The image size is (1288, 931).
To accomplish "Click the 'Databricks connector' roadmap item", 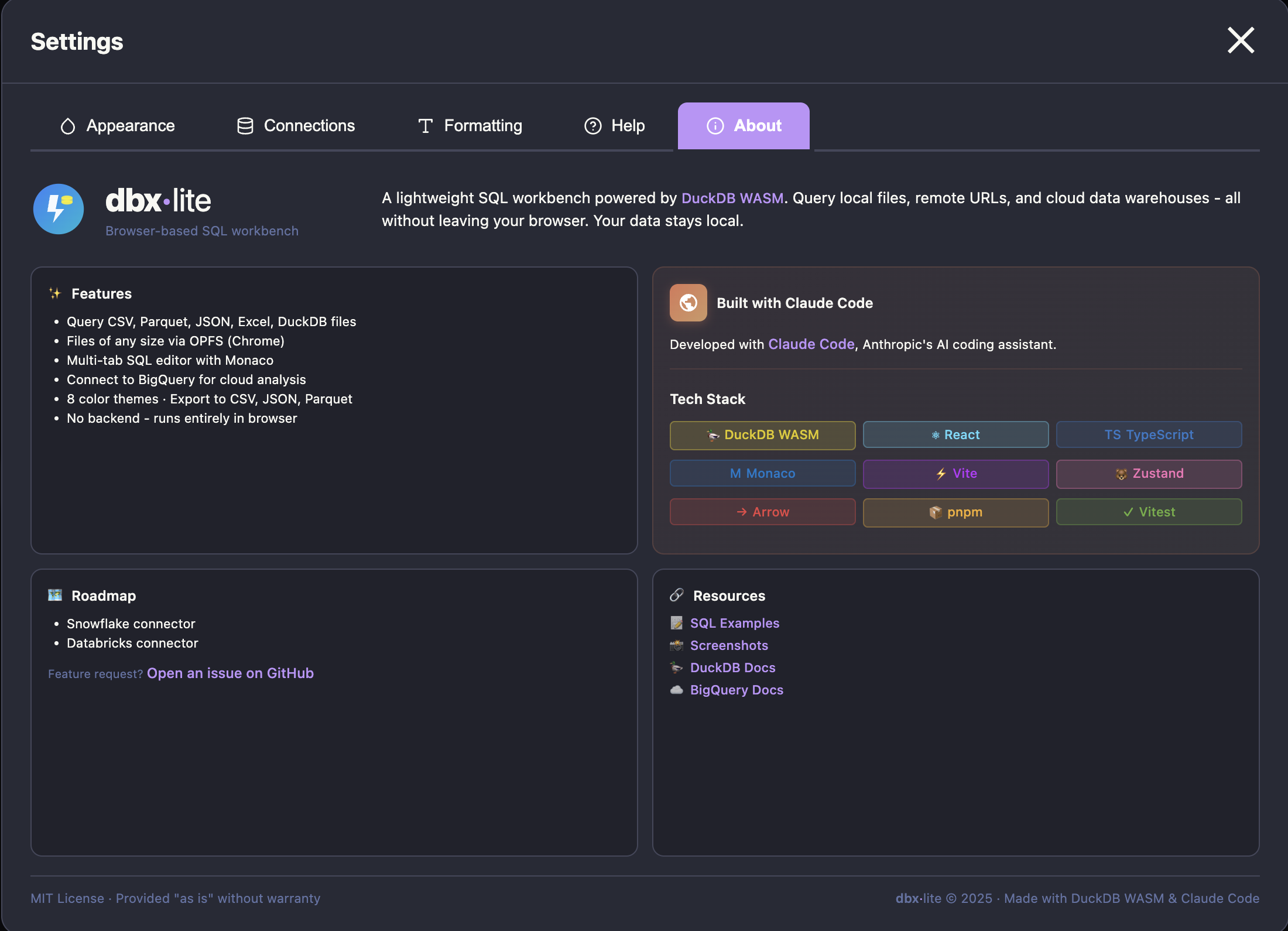I will 132,643.
